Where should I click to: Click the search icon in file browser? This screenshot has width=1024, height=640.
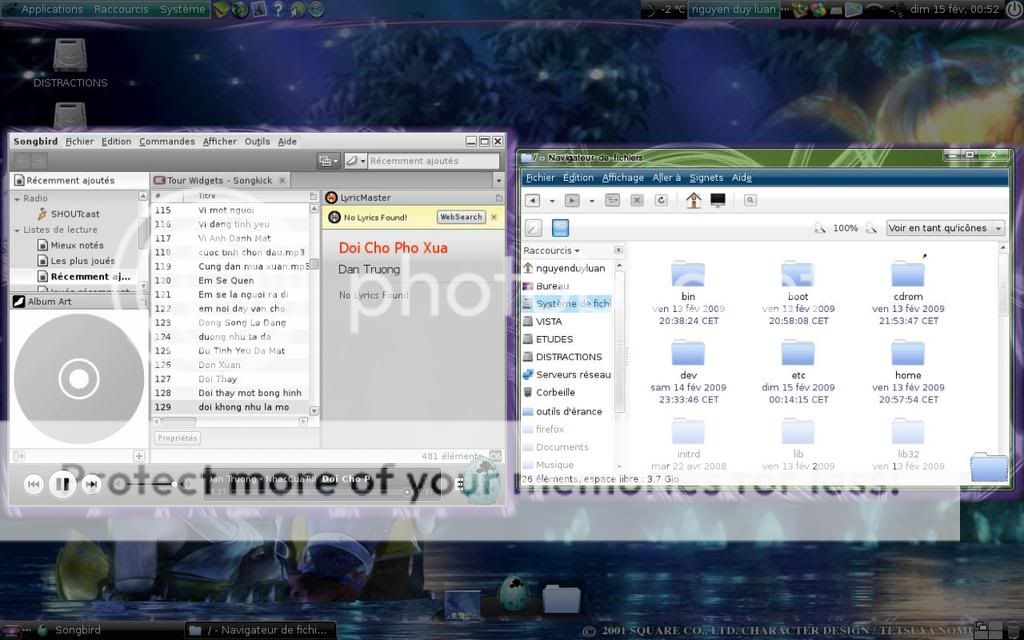[x=750, y=200]
